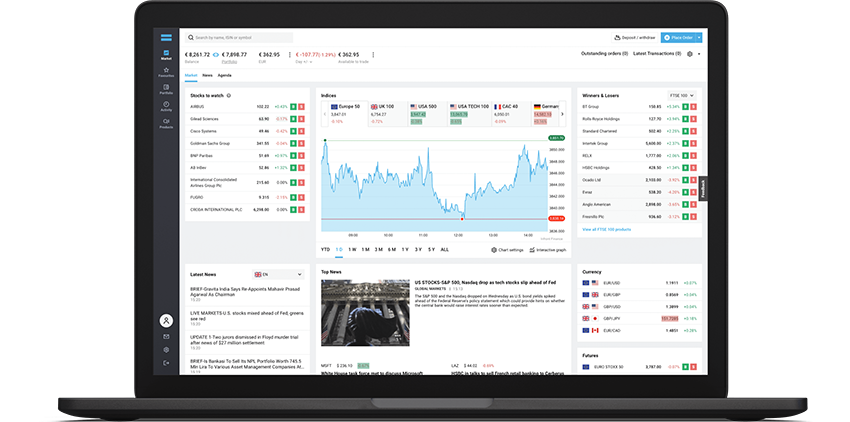Viewport: 850px width, 422px height.
Task: Open the Feedback side tab
Action: (703, 189)
